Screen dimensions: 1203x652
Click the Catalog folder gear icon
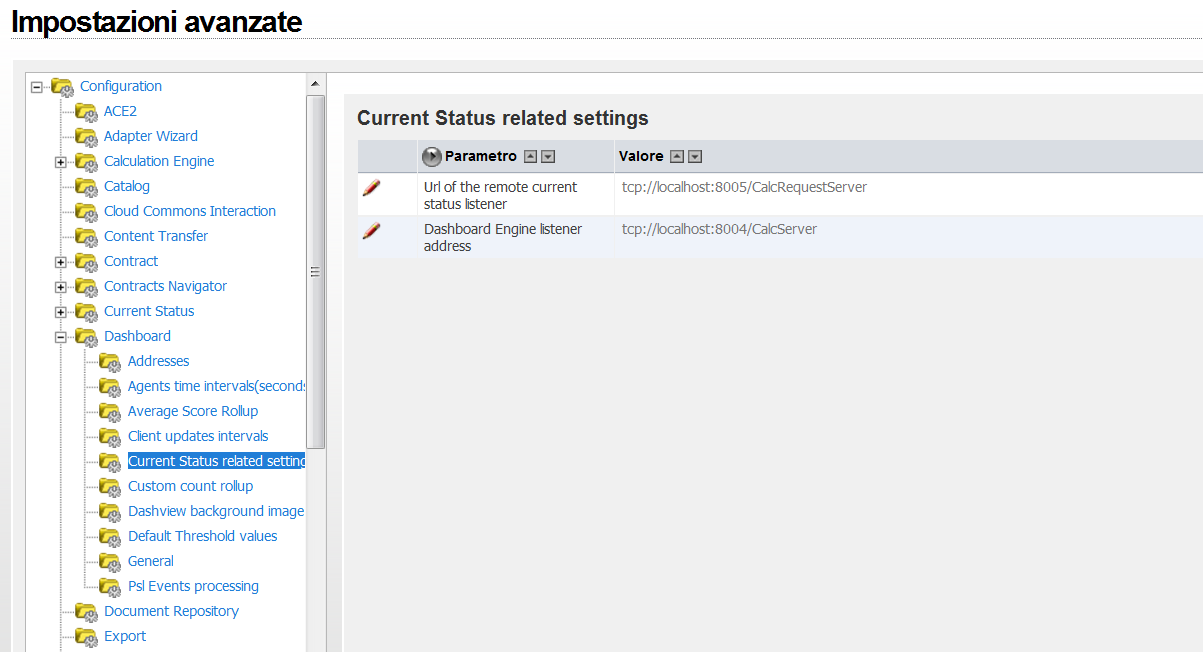pos(86,186)
